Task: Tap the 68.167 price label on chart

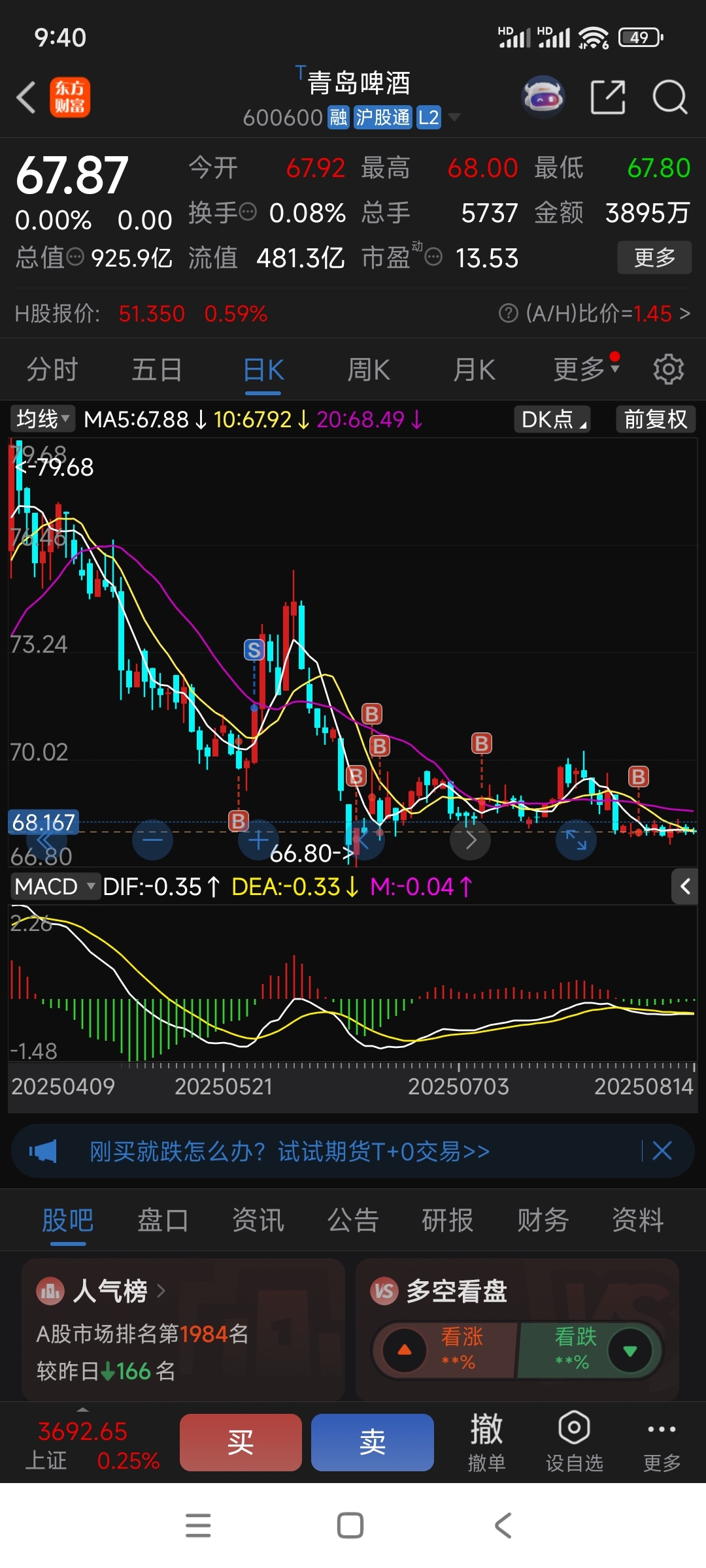Action: click(43, 822)
